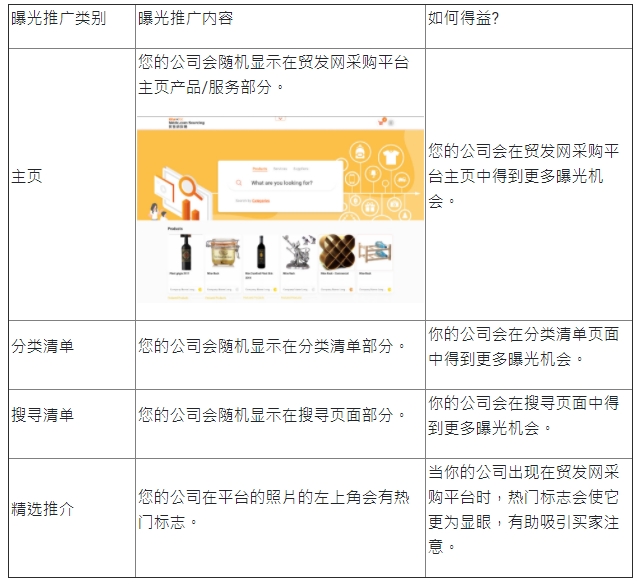
Task: Click the gift box icon in banner graphic
Action: [370, 207]
